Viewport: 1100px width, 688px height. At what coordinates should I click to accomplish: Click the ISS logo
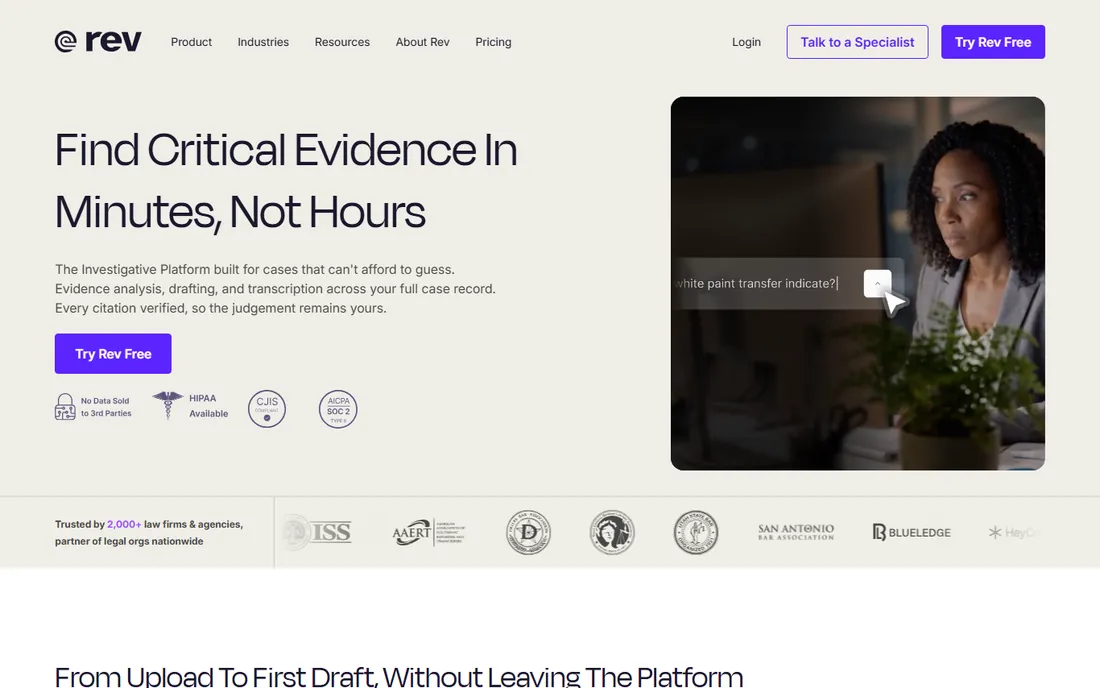pos(318,532)
